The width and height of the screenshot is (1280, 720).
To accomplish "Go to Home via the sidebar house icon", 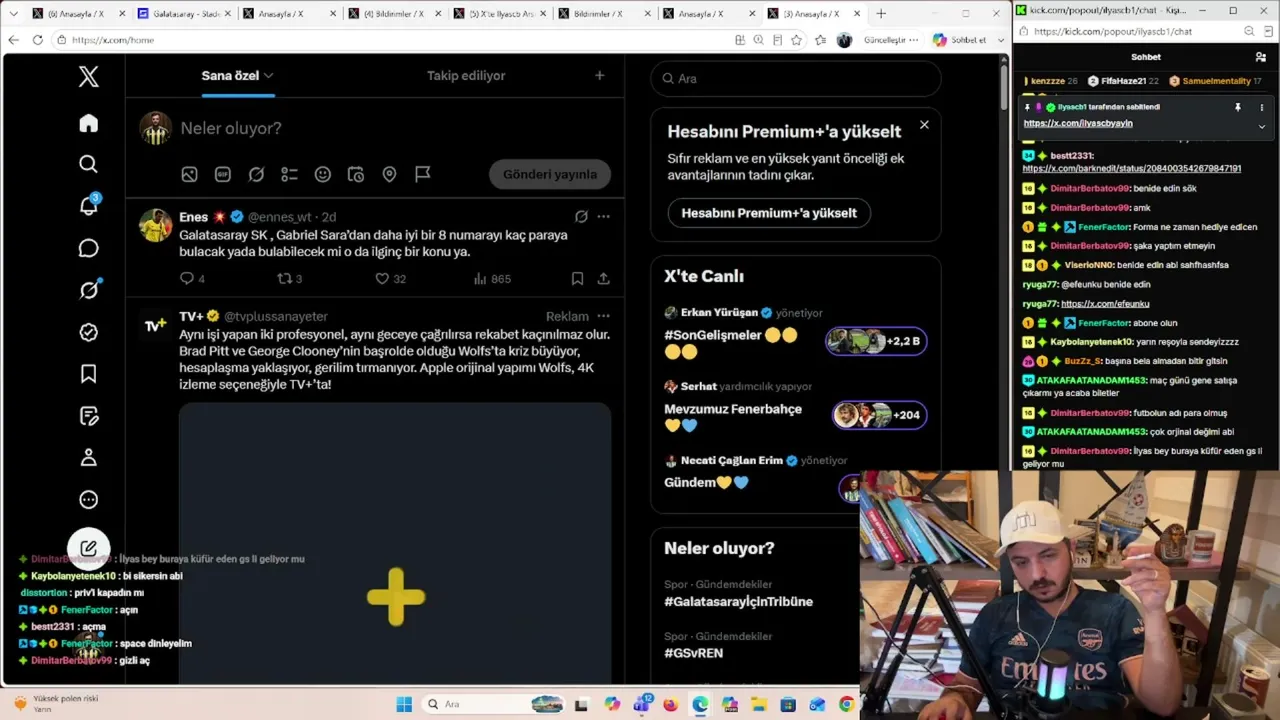I will click(89, 123).
